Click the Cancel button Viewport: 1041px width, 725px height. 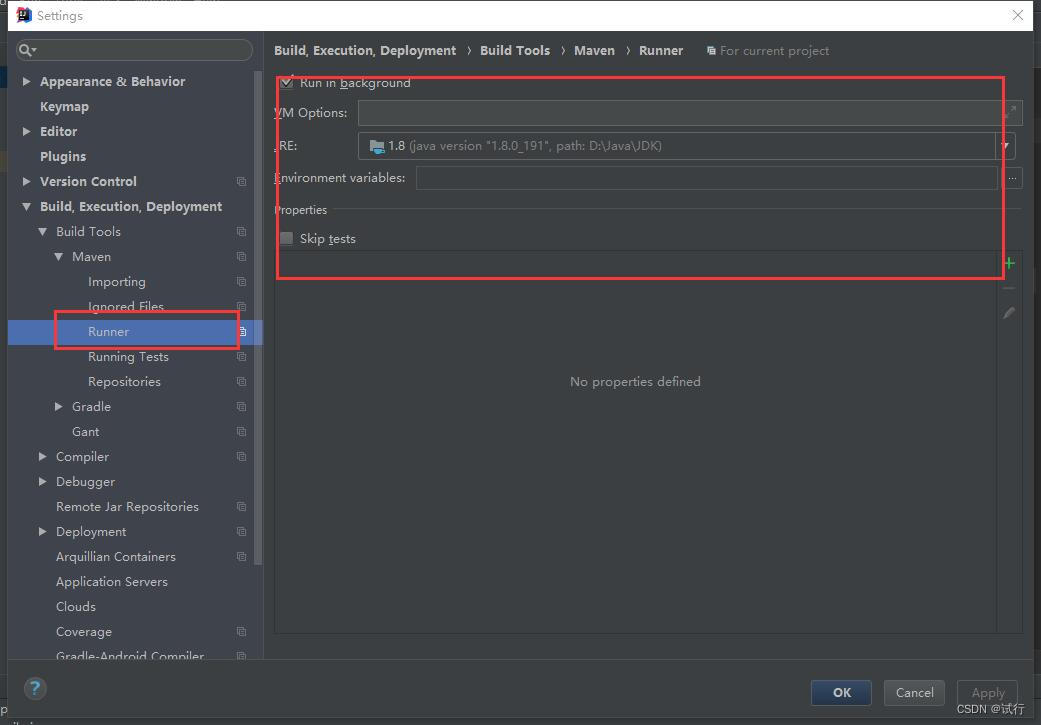click(914, 692)
